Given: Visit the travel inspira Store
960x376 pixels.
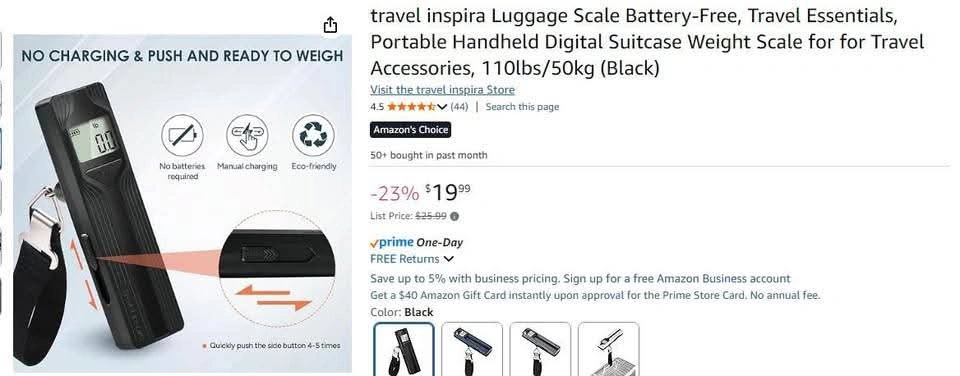Looking at the screenshot, I should 442,90.
